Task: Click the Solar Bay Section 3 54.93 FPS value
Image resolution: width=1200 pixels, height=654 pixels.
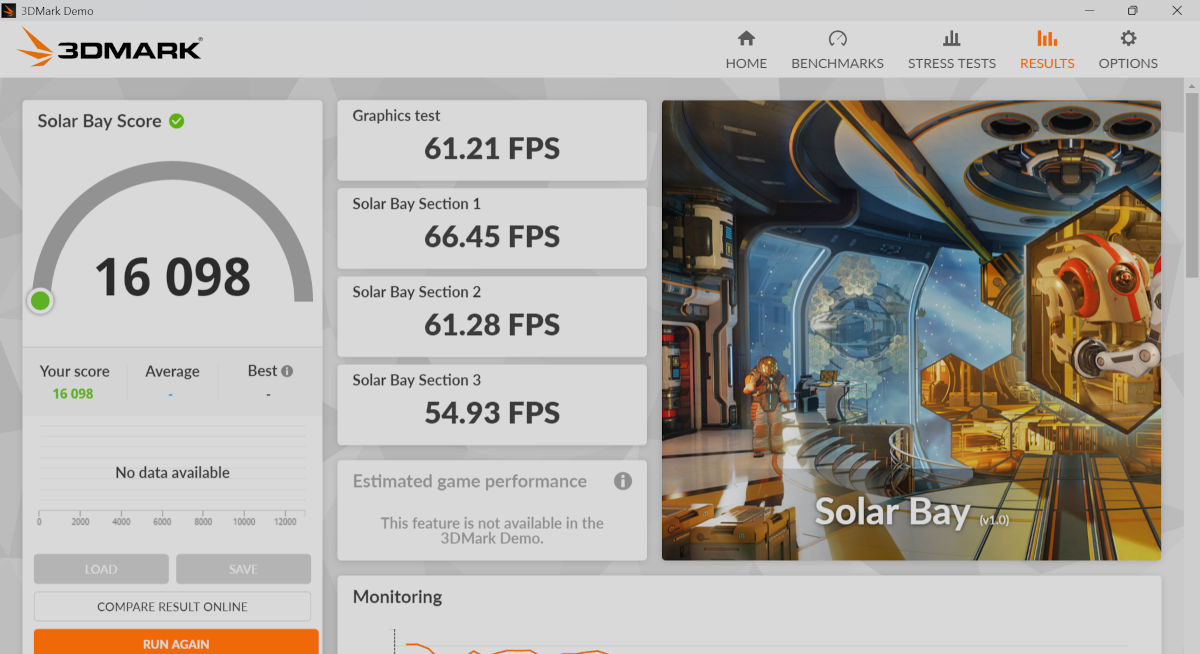Action: [492, 413]
